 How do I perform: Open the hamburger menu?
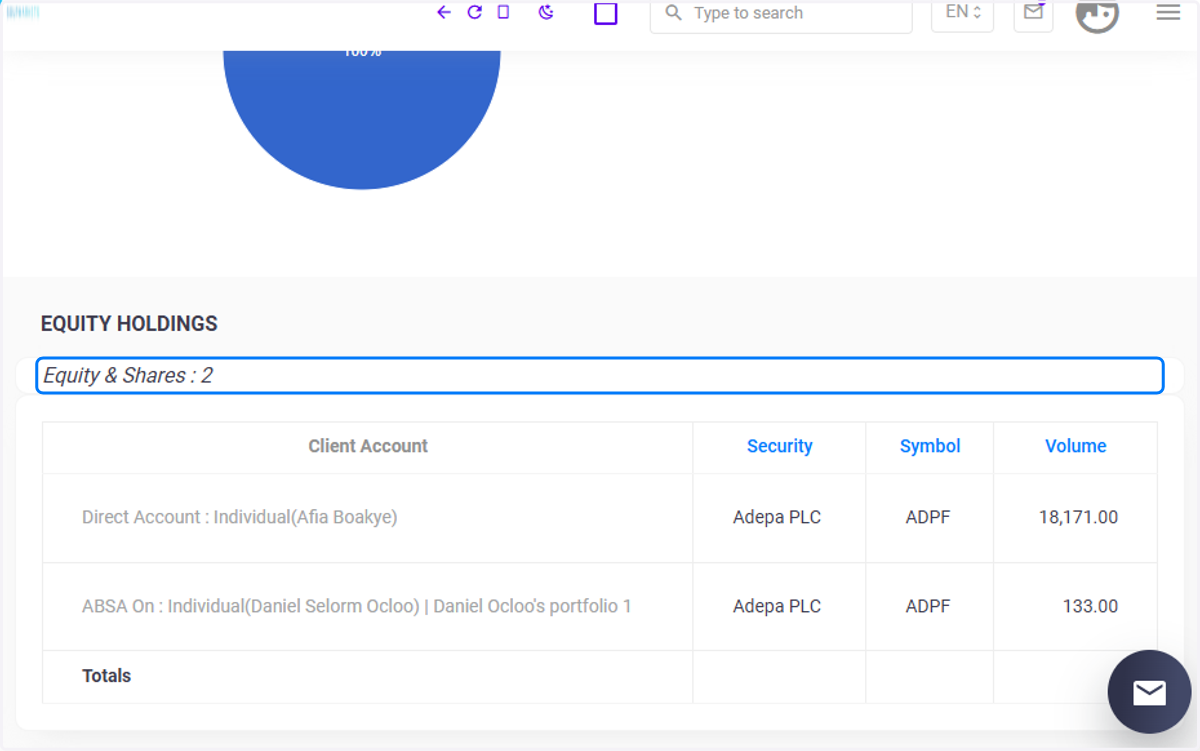pos(1168,13)
